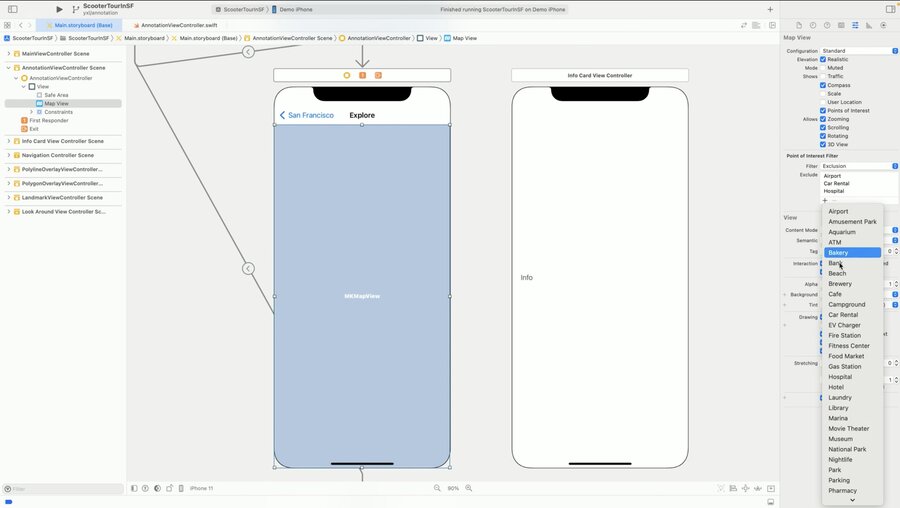Choose Bakery from the popup list

click(852, 253)
